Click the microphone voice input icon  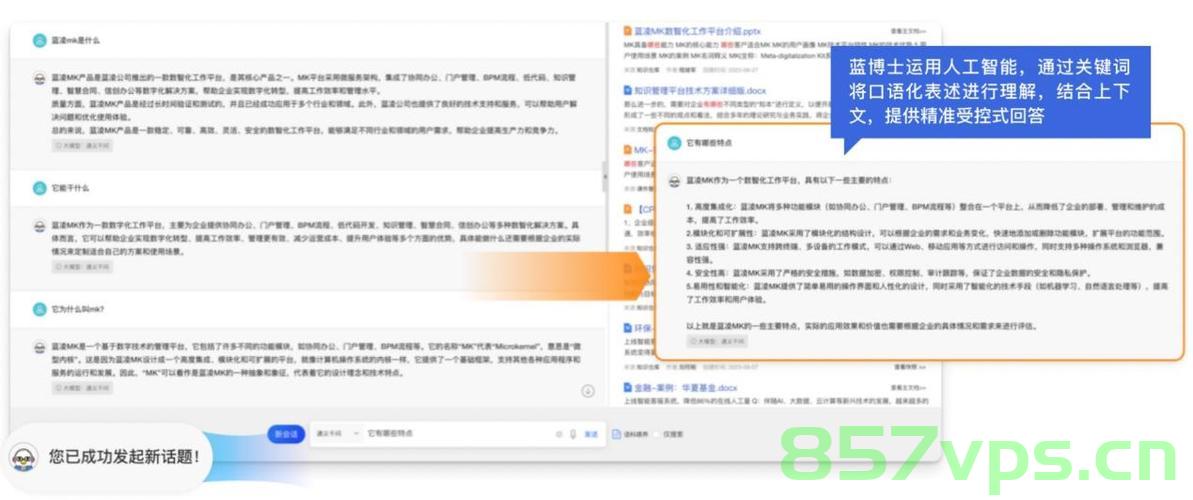point(572,434)
